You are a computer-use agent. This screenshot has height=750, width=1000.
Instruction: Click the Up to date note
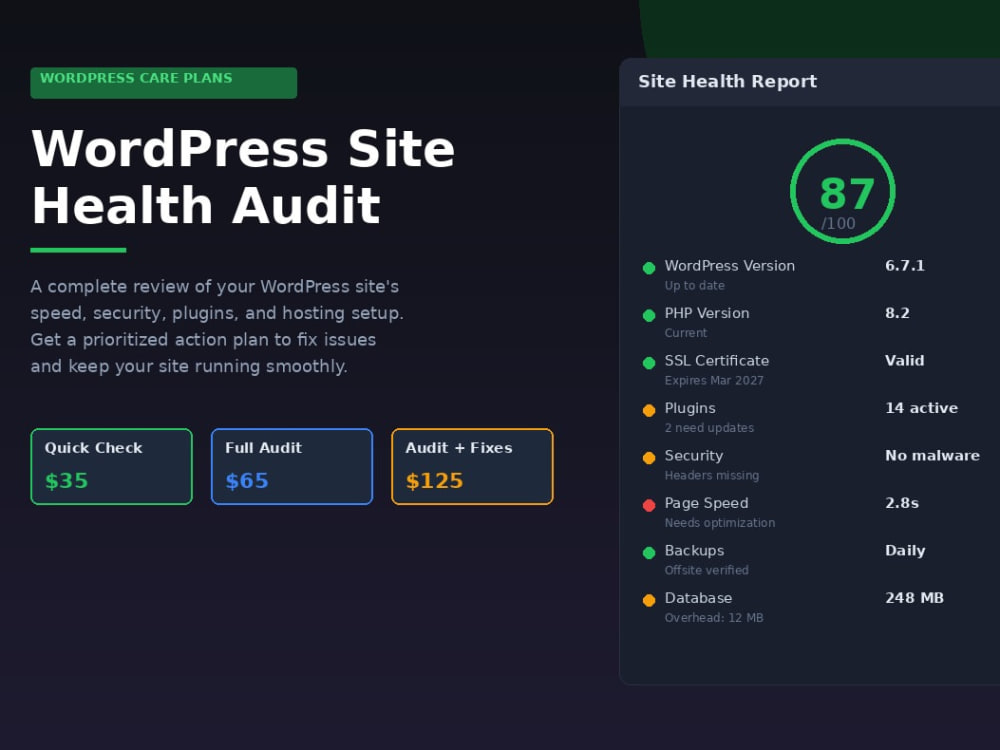pyautogui.click(x=695, y=286)
